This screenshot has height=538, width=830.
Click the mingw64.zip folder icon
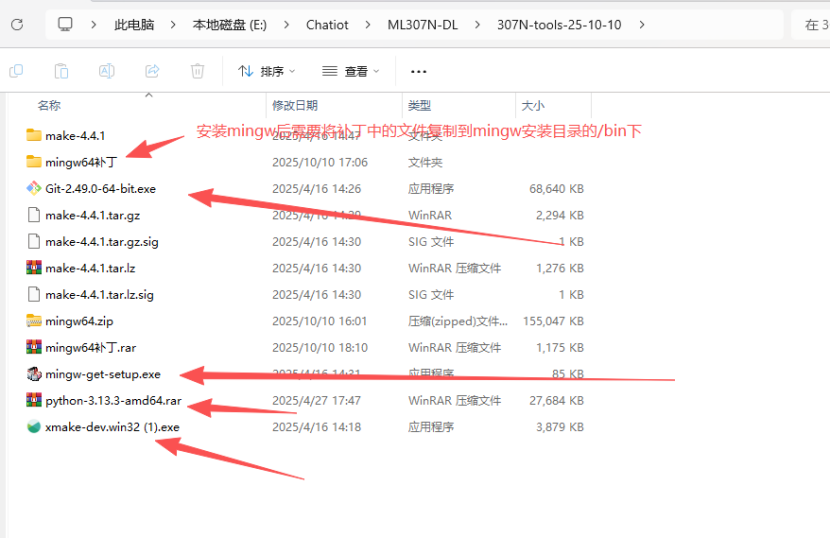click(34, 321)
